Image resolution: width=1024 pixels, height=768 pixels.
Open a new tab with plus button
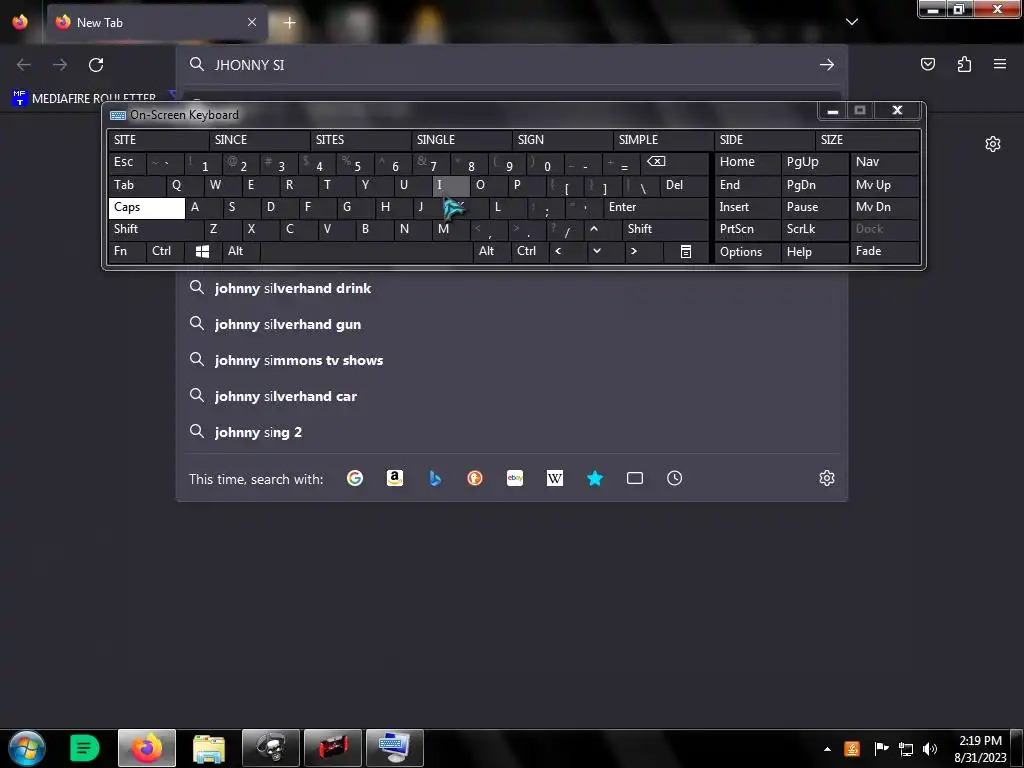click(289, 22)
